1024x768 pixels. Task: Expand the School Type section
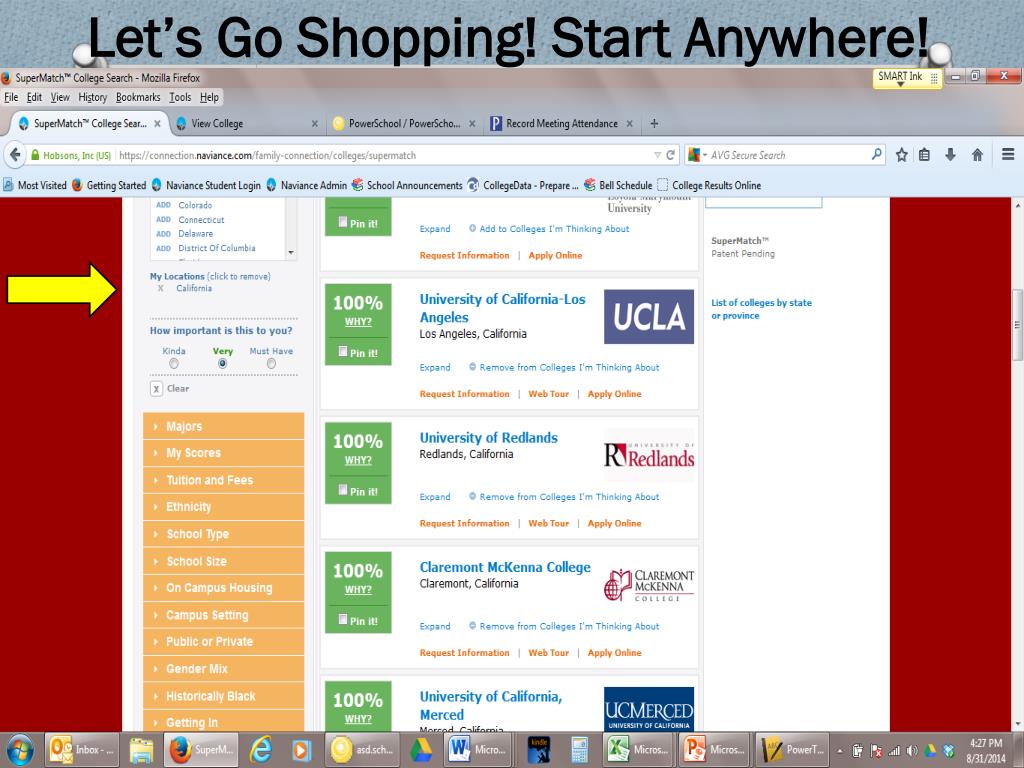click(223, 534)
